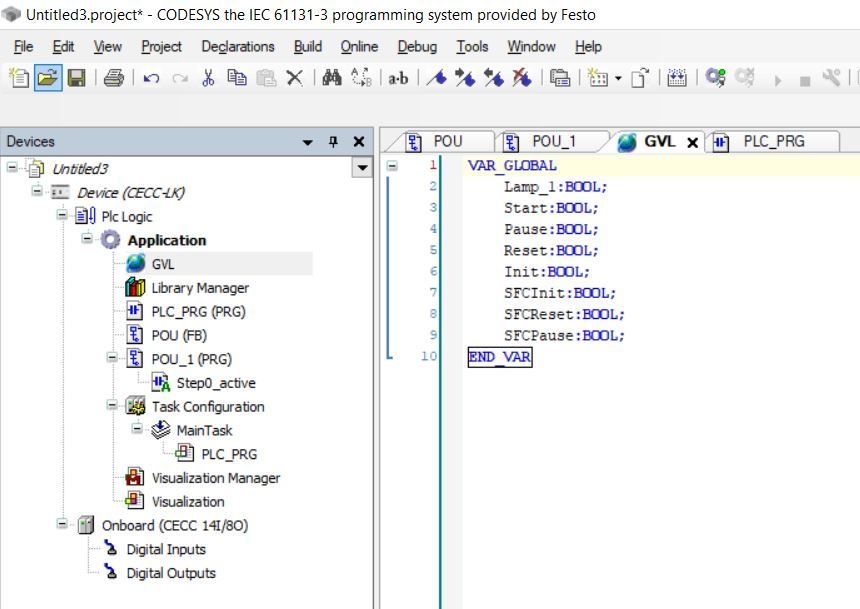The width and height of the screenshot is (860, 609).
Task: Collapse the MainTask node
Action: 137,428
